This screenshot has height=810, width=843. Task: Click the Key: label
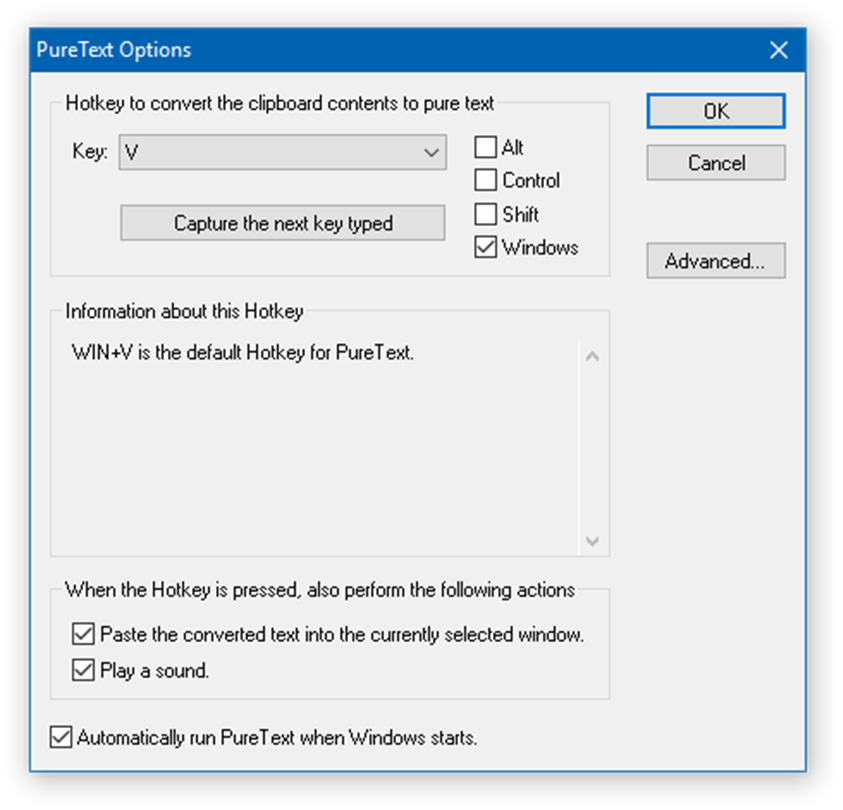coord(89,153)
